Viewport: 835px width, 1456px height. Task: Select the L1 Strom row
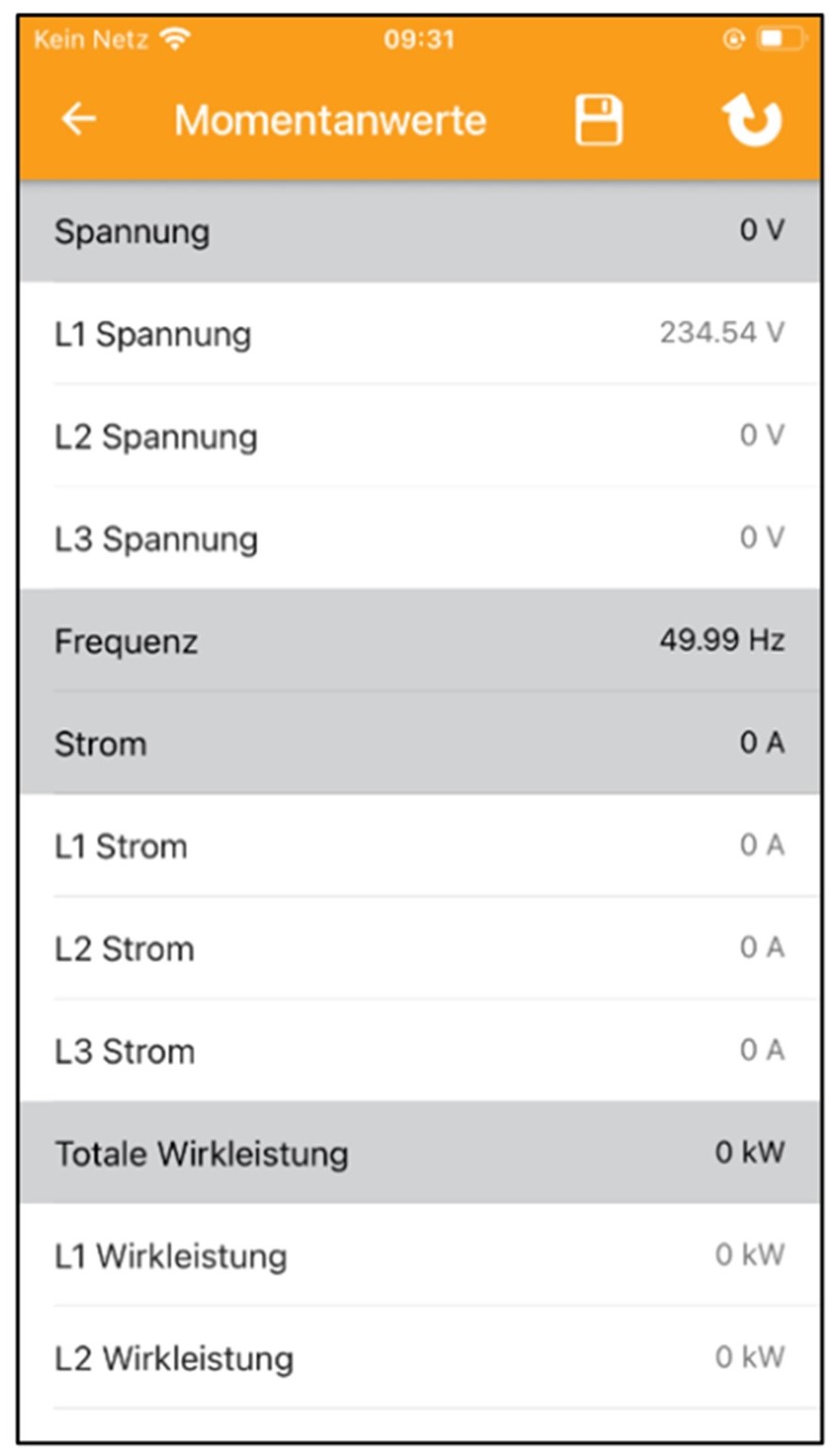[418, 845]
